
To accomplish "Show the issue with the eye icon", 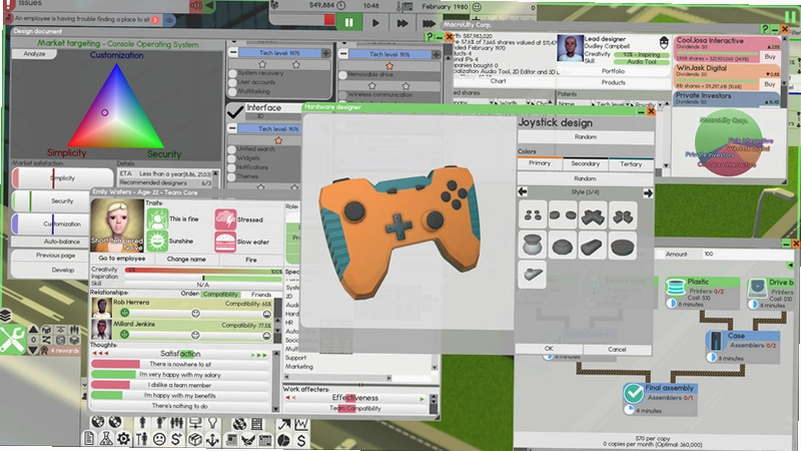I will (x=169, y=20).
